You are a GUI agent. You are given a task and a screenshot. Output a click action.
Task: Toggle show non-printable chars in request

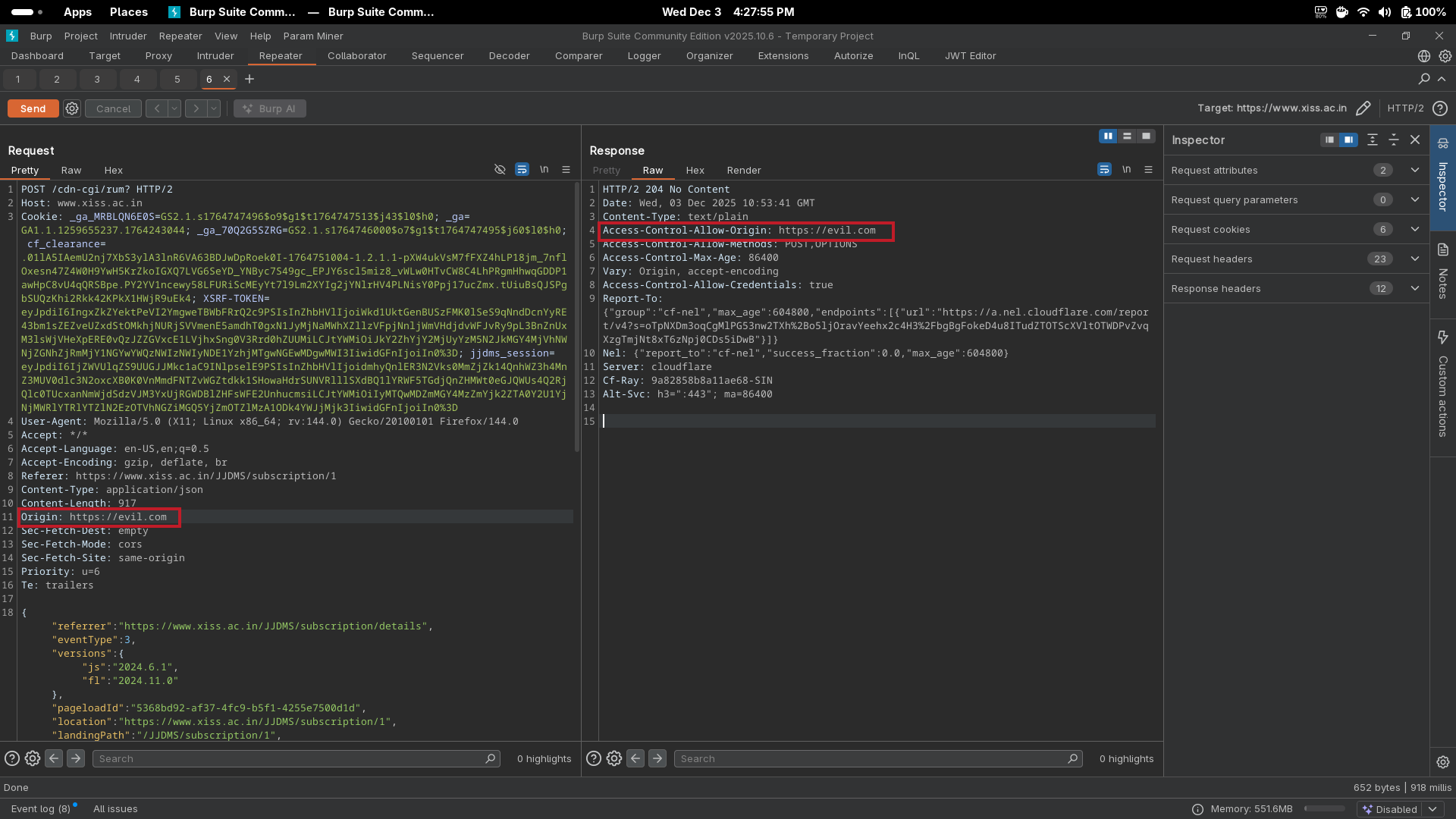click(x=544, y=170)
